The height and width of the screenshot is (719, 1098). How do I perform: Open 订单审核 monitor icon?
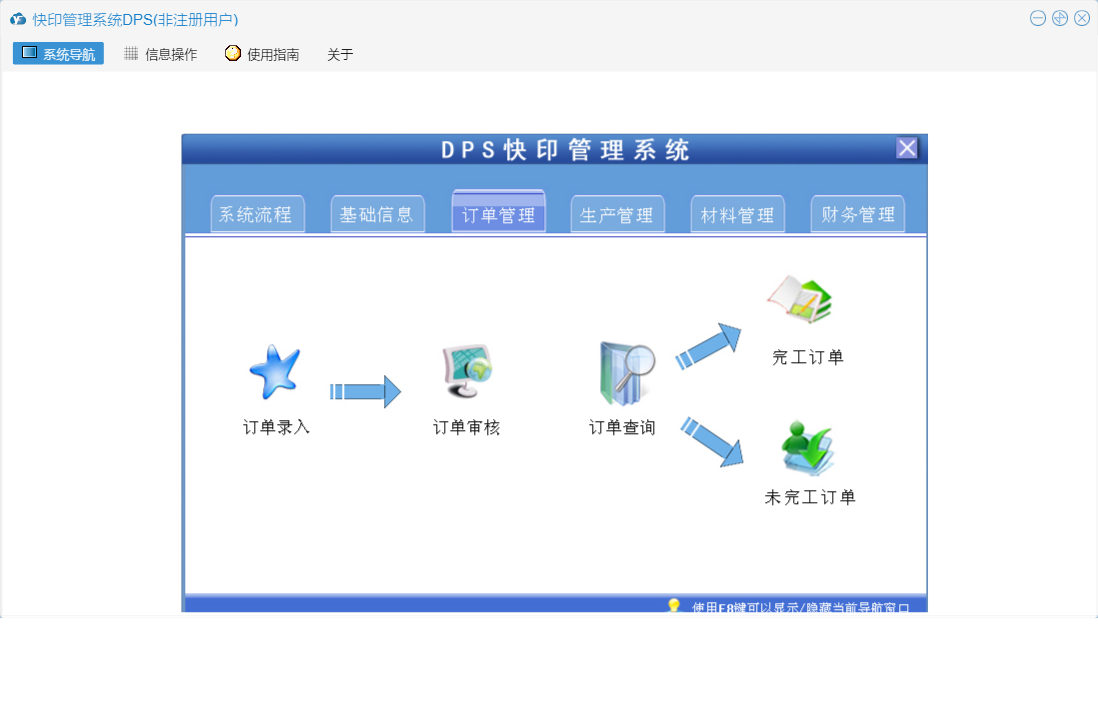(467, 372)
